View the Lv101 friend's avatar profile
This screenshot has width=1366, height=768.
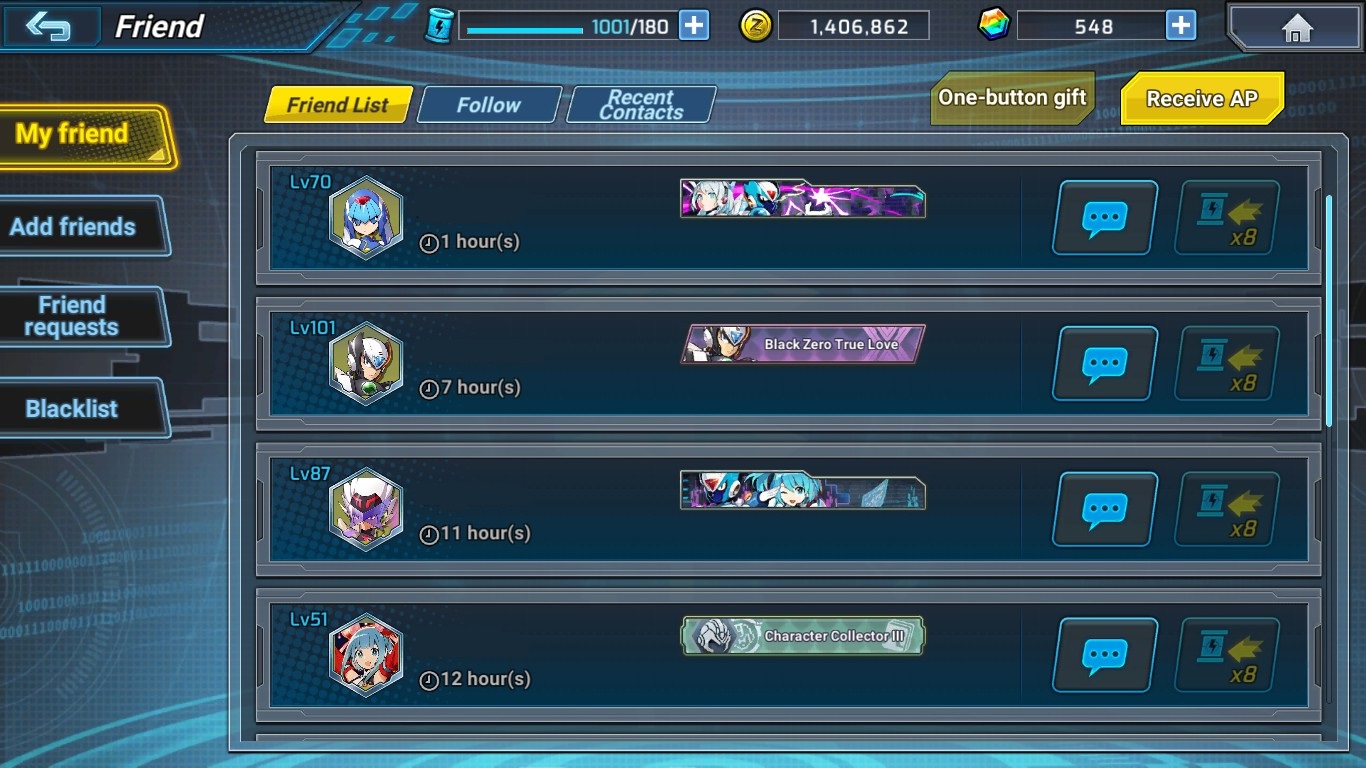tap(366, 363)
